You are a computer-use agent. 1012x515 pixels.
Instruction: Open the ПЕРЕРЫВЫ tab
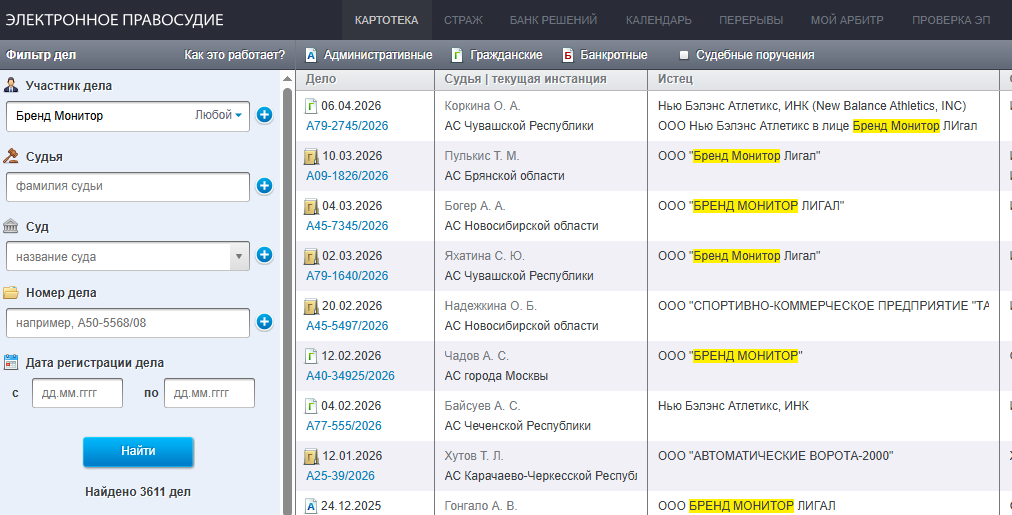[x=751, y=20]
